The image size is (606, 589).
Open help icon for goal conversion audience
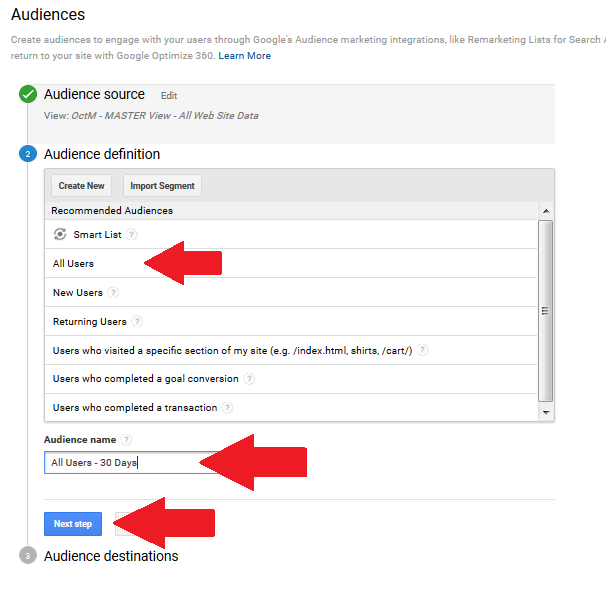(x=249, y=379)
